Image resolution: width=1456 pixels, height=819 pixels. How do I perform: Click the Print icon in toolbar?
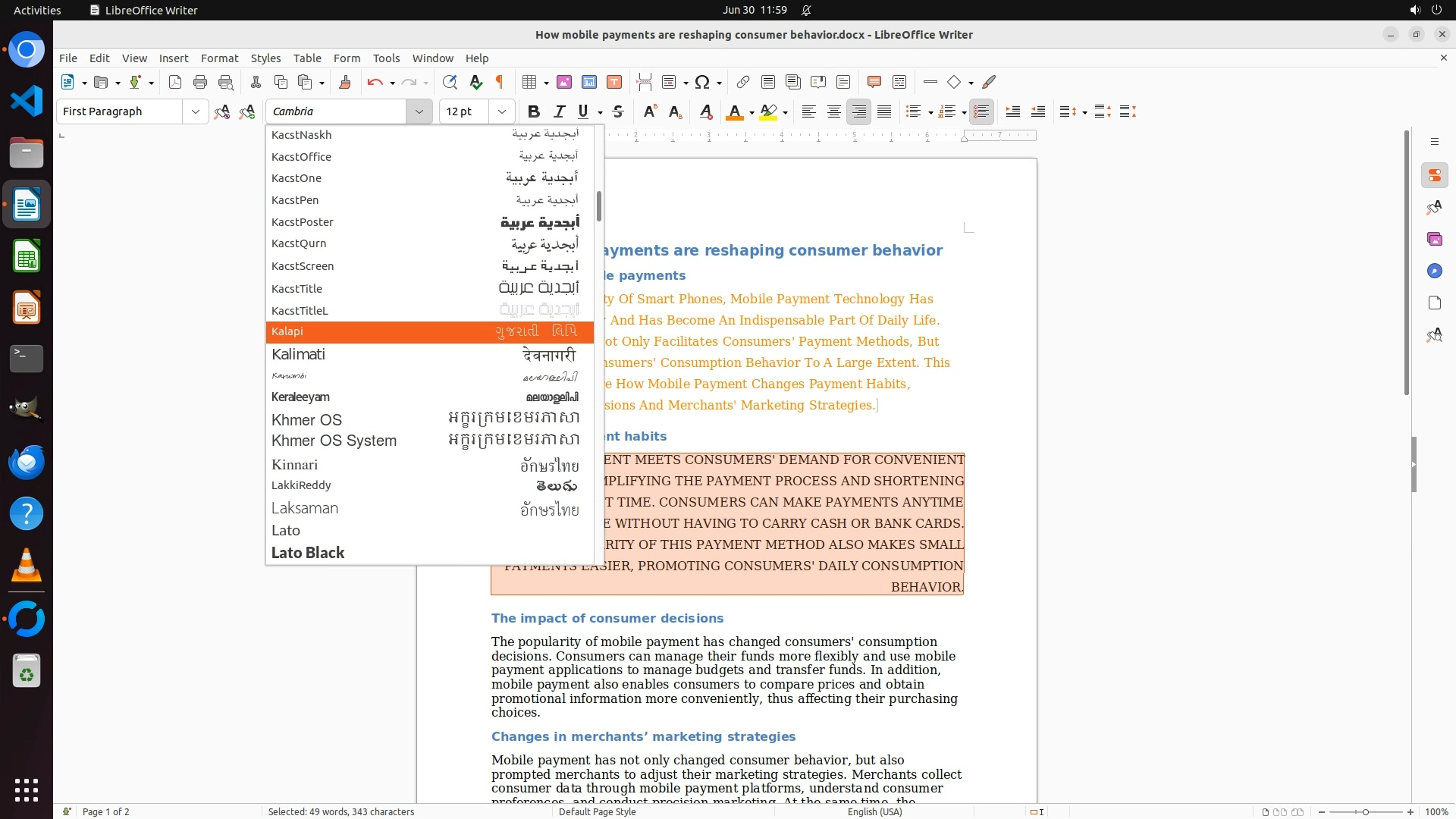tap(200, 82)
